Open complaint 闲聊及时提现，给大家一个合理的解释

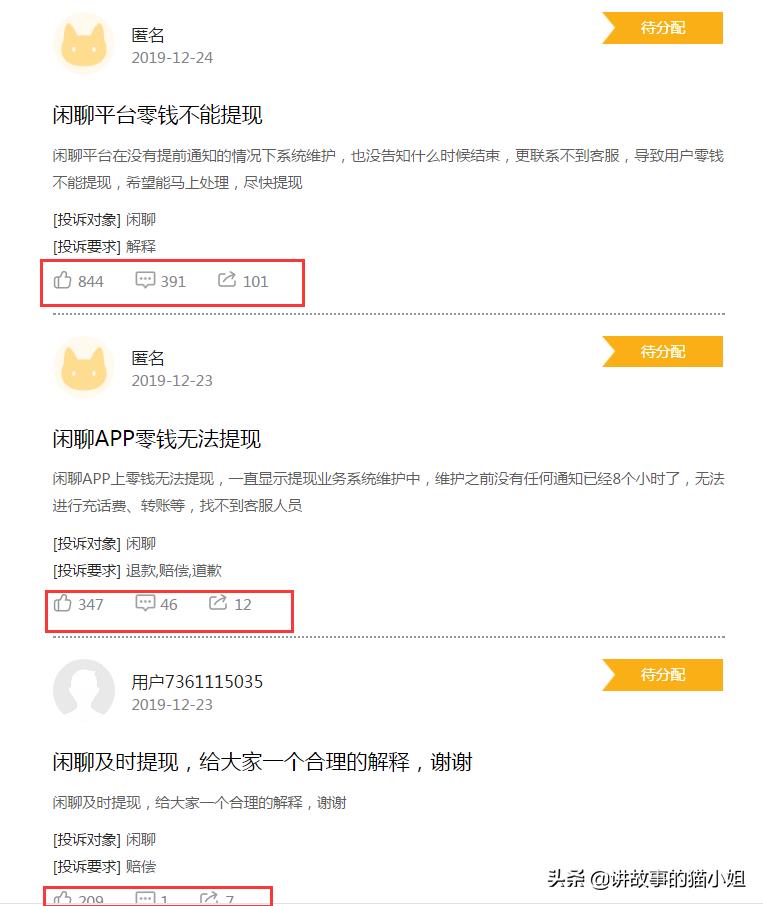tap(262, 762)
